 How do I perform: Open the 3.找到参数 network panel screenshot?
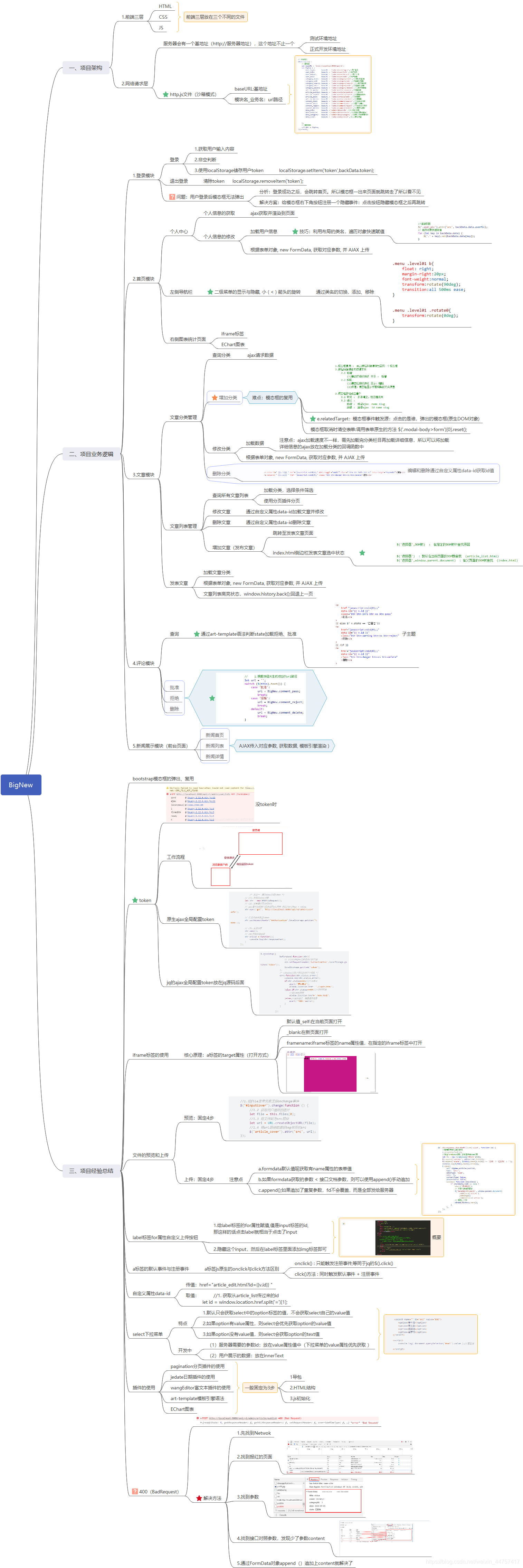pos(318,1497)
